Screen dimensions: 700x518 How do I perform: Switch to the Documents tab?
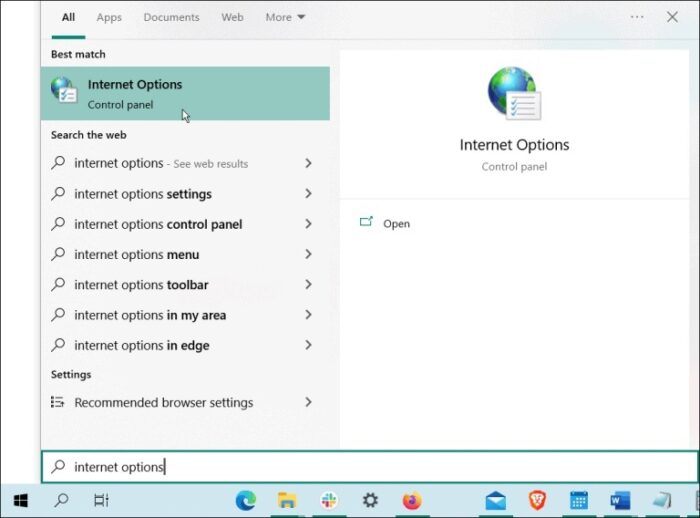pyautogui.click(x=171, y=17)
